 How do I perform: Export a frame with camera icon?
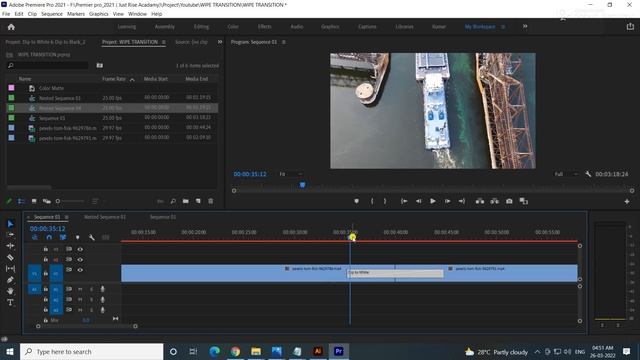click(509, 201)
